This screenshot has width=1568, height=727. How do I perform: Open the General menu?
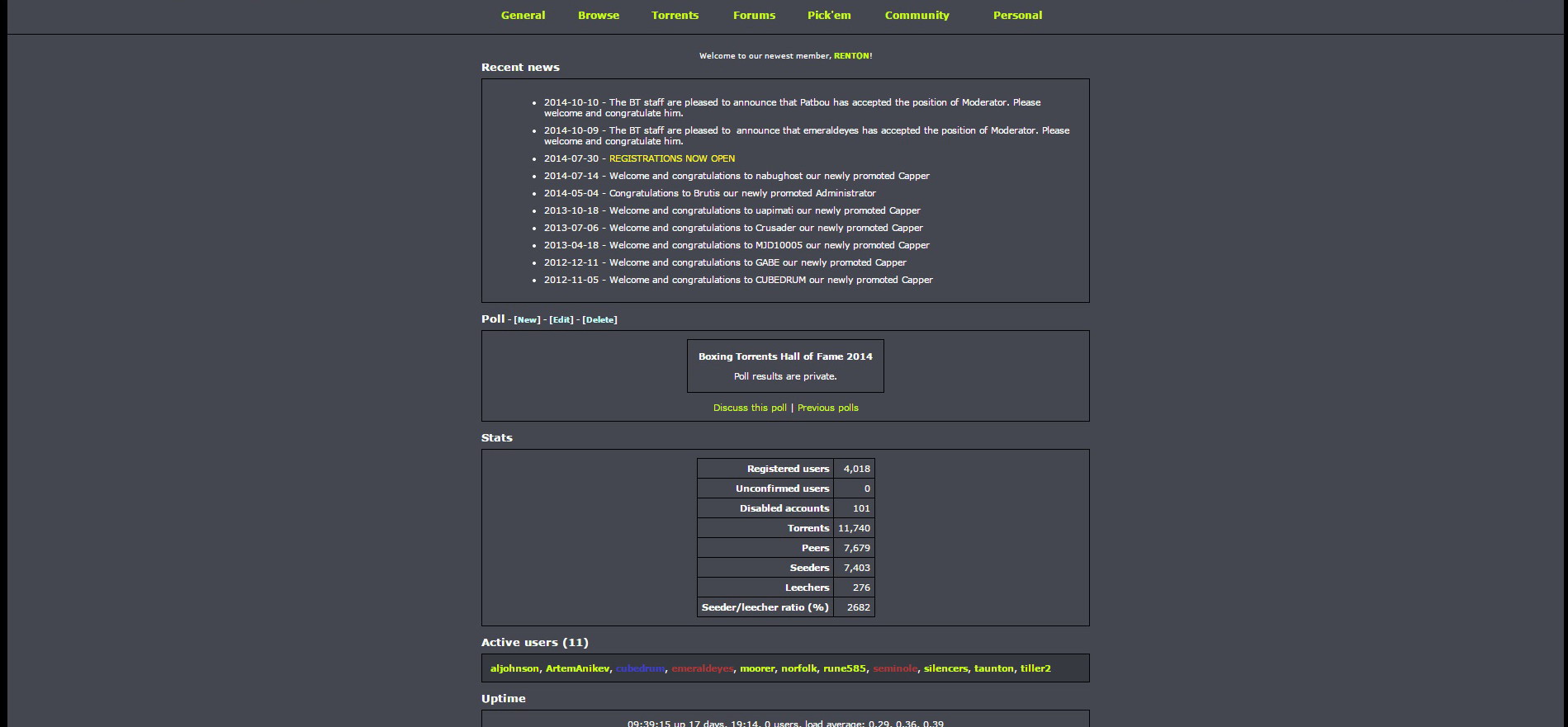(523, 15)
